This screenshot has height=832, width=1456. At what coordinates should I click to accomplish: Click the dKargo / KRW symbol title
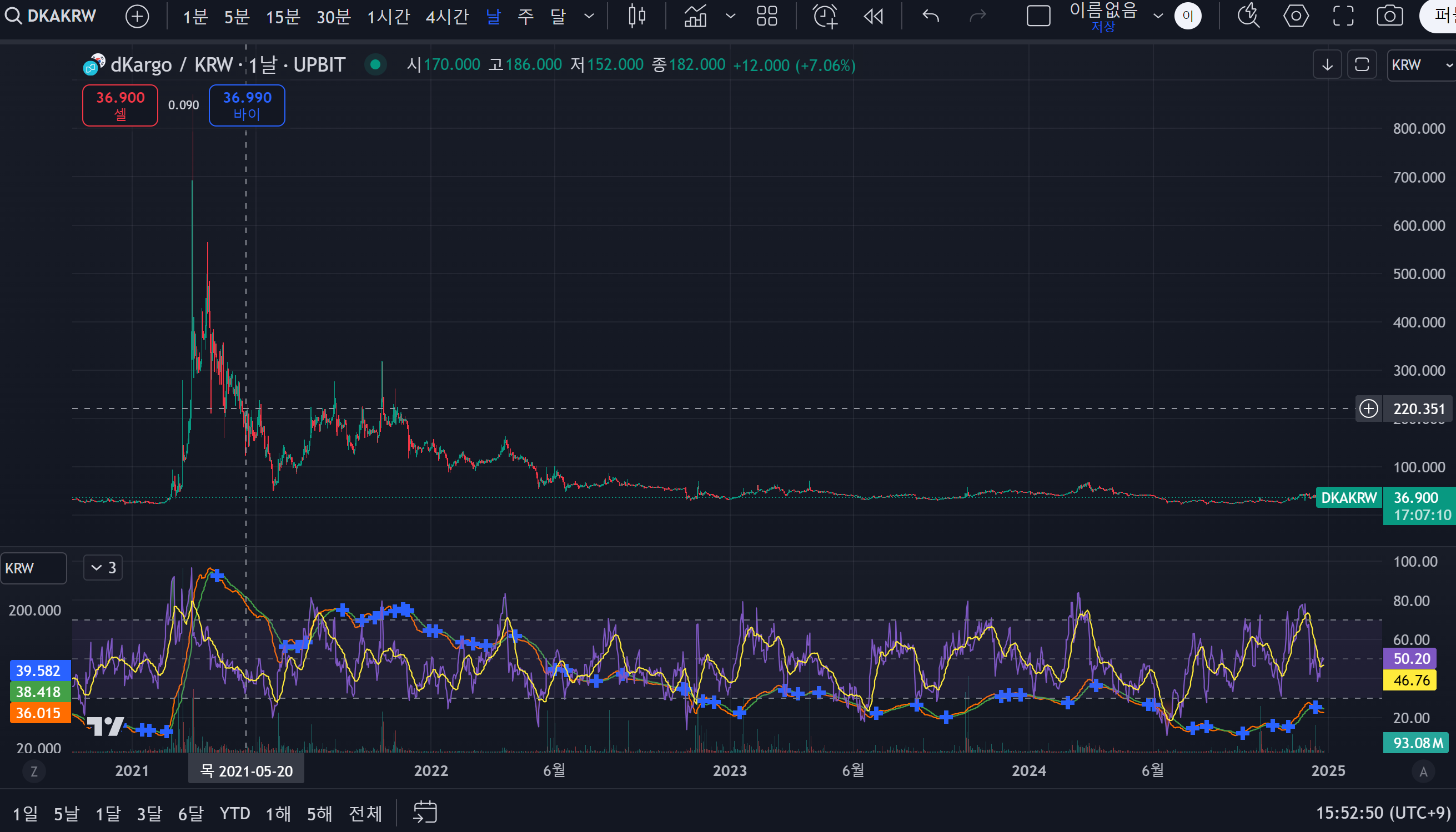tap(172, 64)
